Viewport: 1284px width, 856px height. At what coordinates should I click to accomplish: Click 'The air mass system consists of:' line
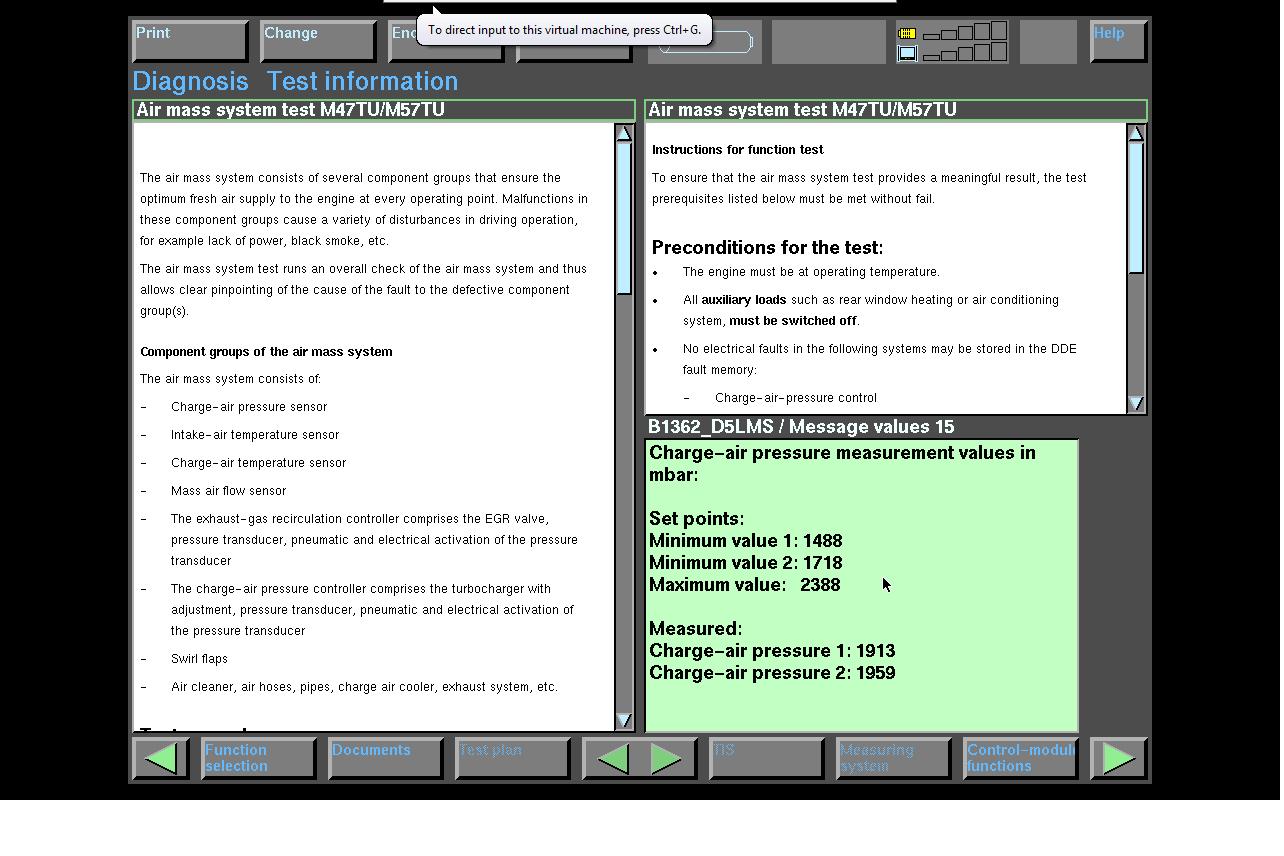pos(231,379)
